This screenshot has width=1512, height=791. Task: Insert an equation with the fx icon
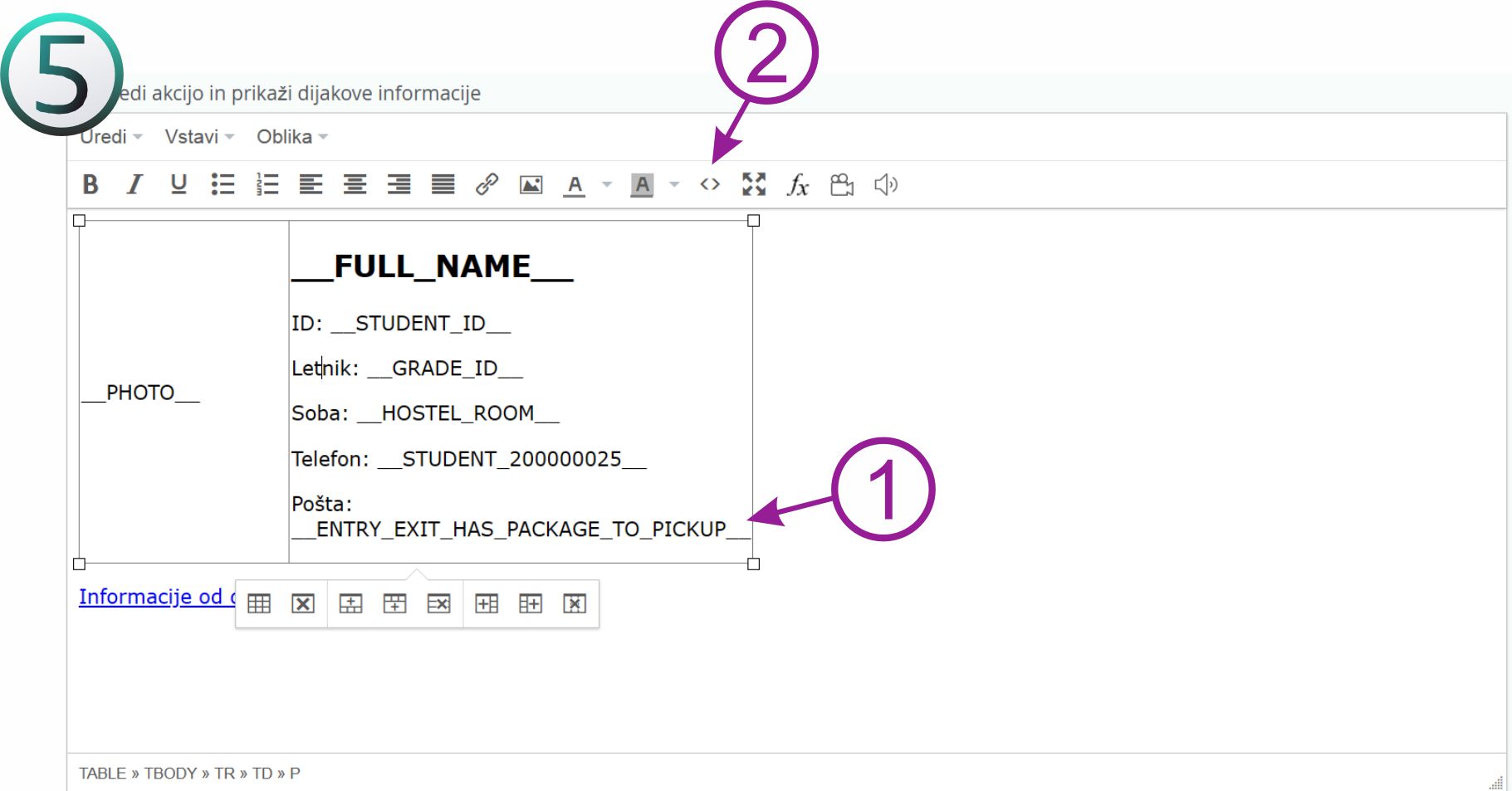point(797,184)
